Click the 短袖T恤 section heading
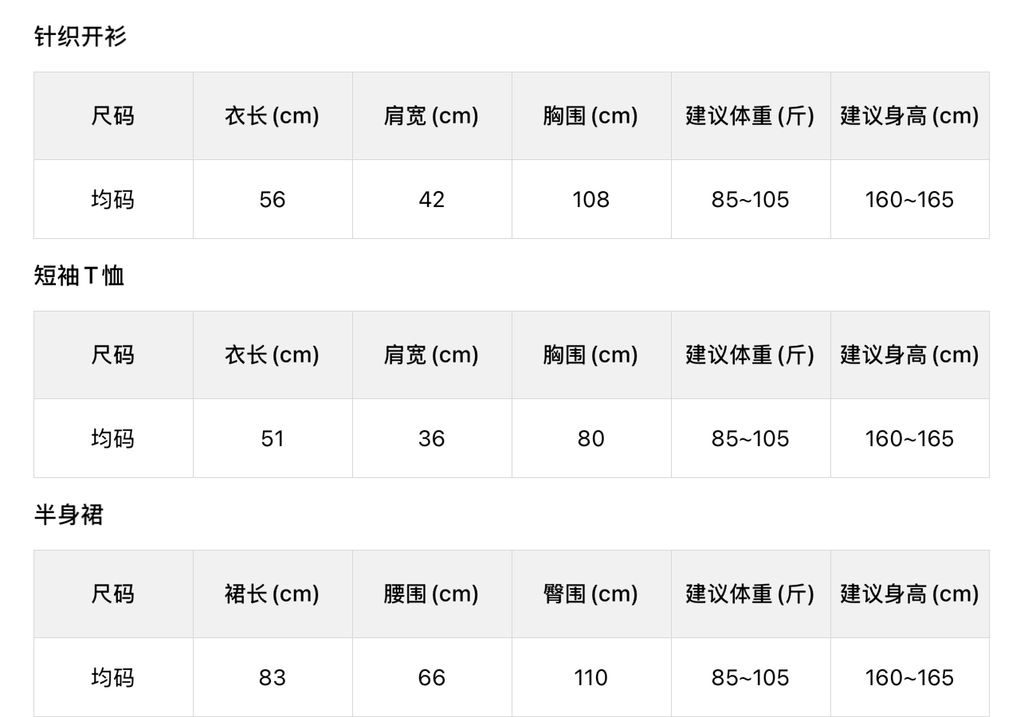The image size is (1024, 717). coord(79,276)
